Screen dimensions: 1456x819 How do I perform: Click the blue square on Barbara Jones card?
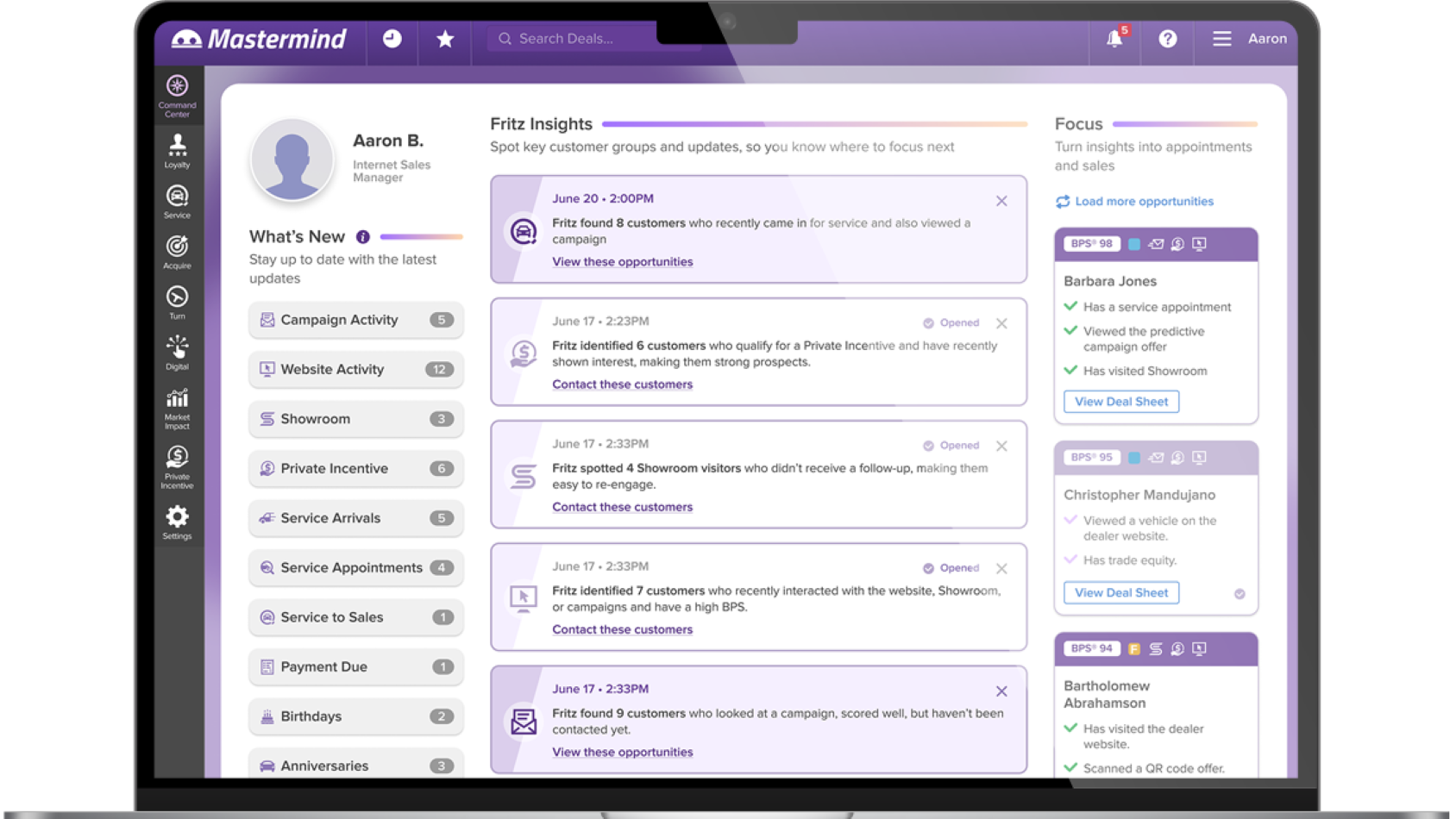(x=1134, y=244)
